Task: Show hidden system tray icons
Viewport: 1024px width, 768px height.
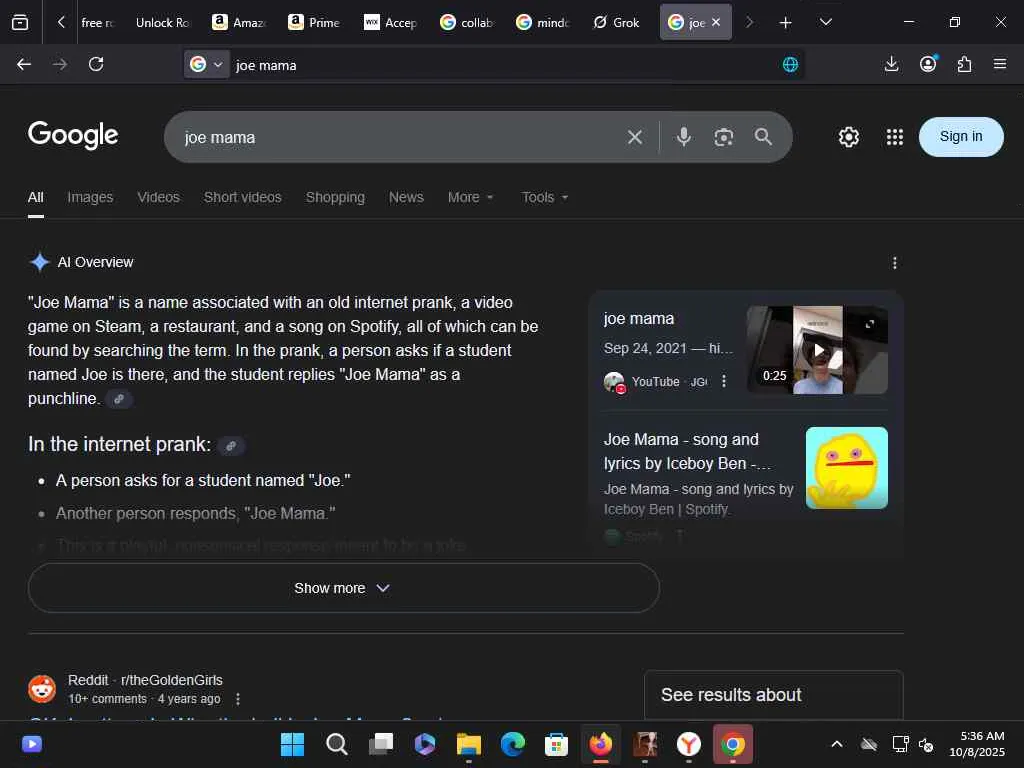Action: pyautogui.click(x=837, y=744)
